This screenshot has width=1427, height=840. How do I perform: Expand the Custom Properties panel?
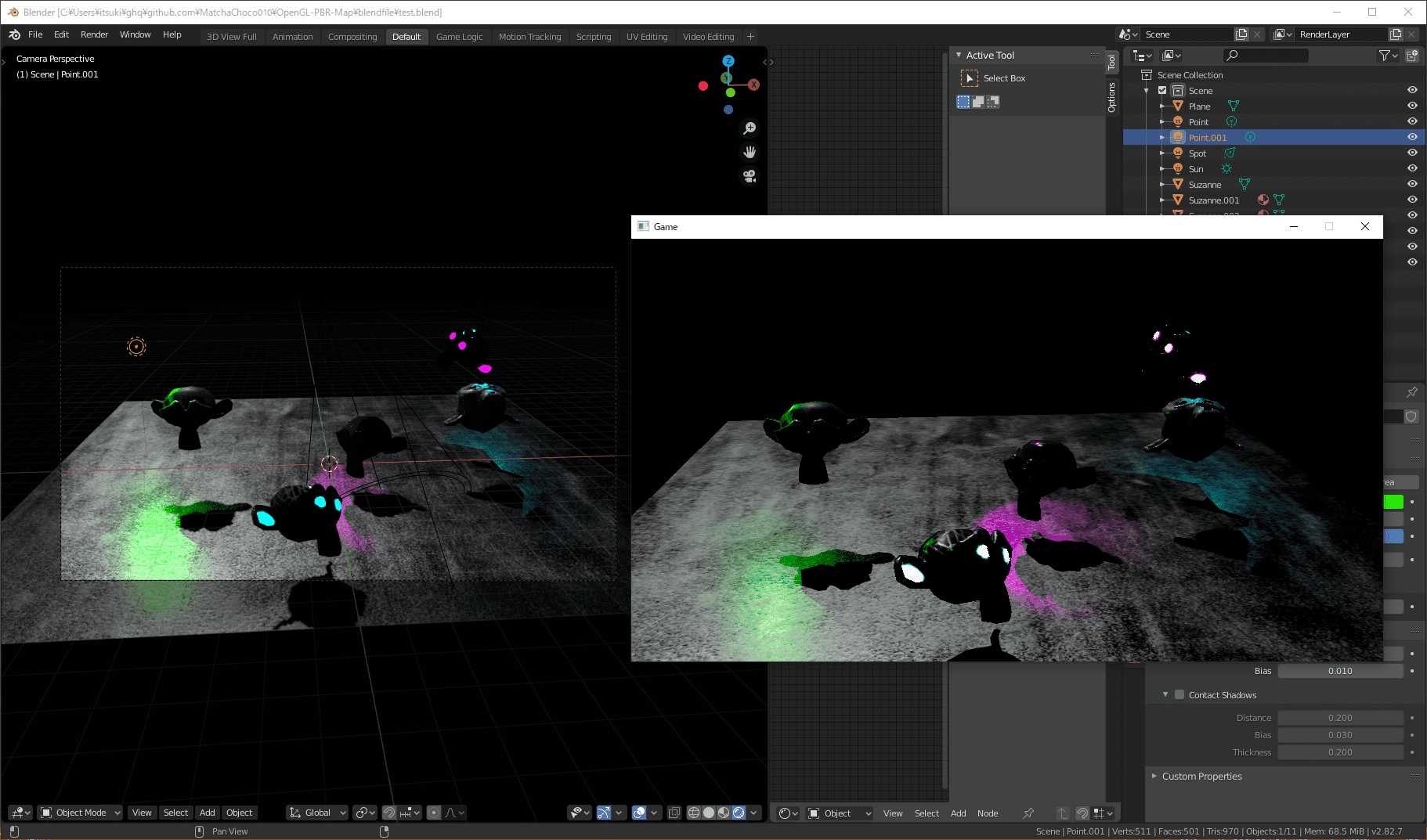pyautogui.click(x=1201, y=777)
